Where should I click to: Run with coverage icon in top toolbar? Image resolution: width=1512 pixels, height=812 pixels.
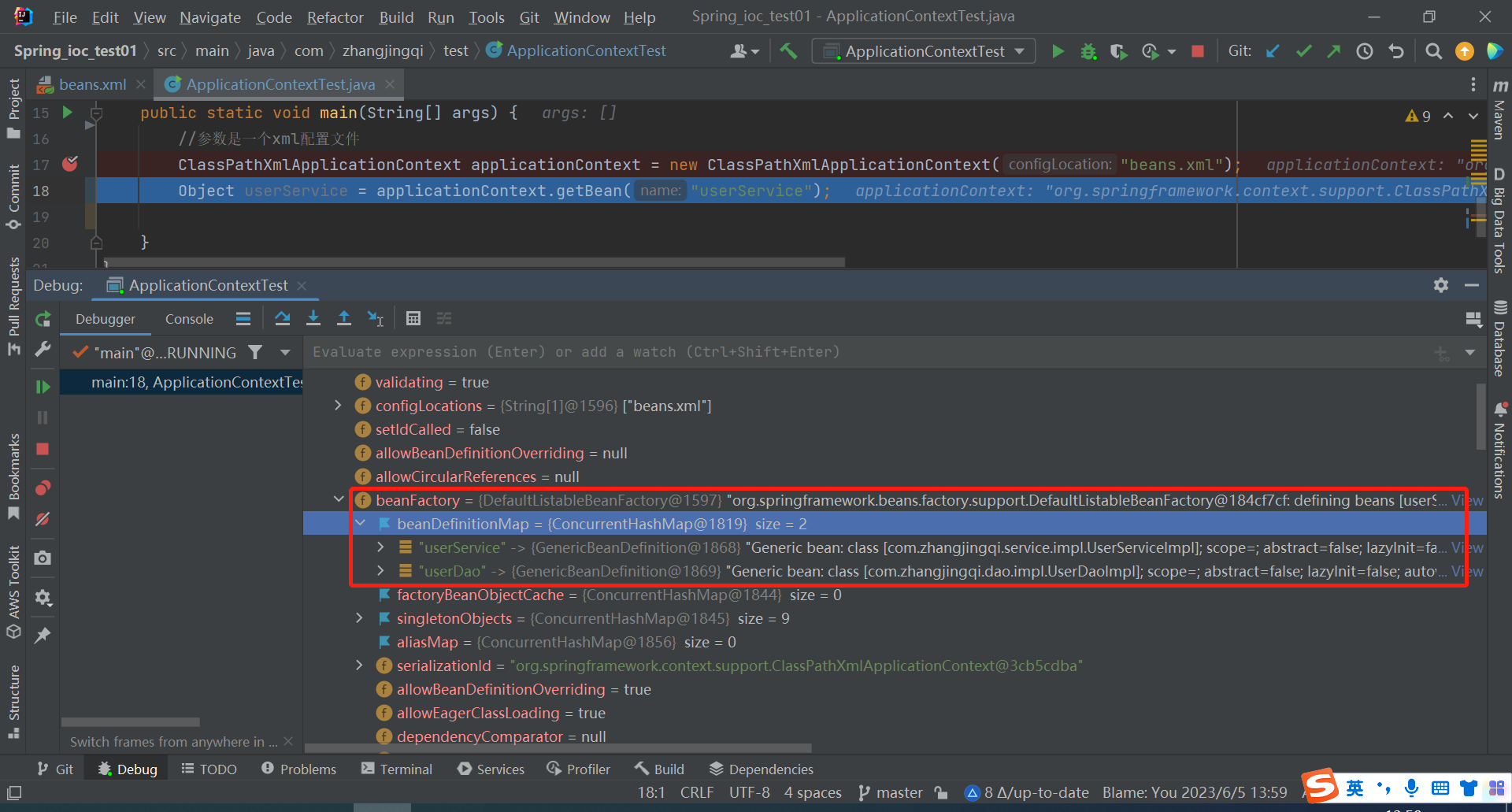tap(1118, 51)
